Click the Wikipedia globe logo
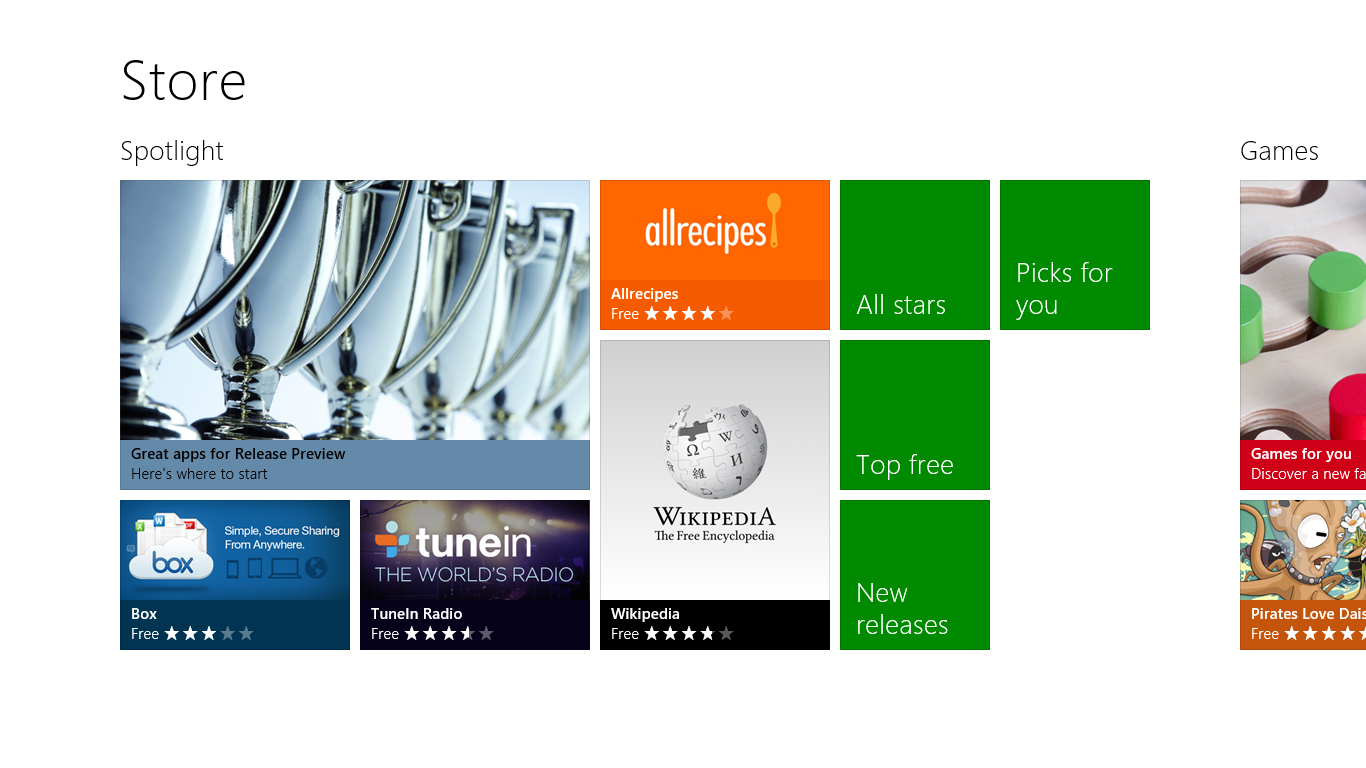The width and height of the screenshot is (1366, 768). [714, 452]
